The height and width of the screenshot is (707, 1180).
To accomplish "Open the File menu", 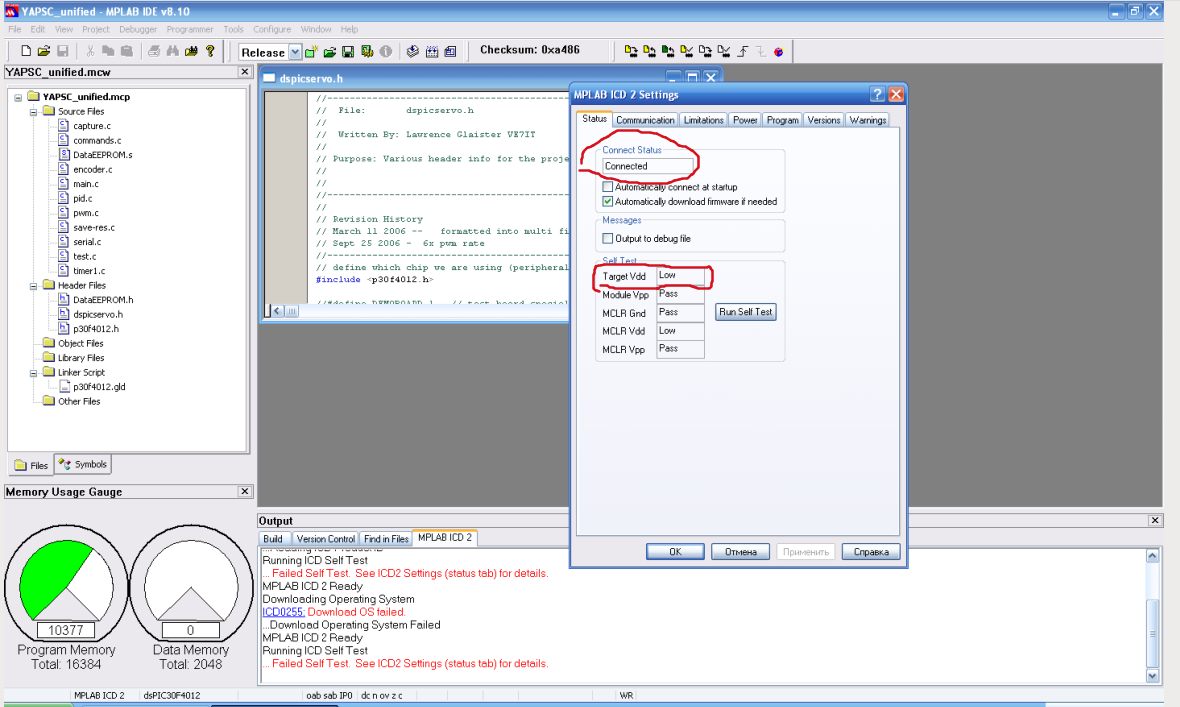I will pos(14,29).
